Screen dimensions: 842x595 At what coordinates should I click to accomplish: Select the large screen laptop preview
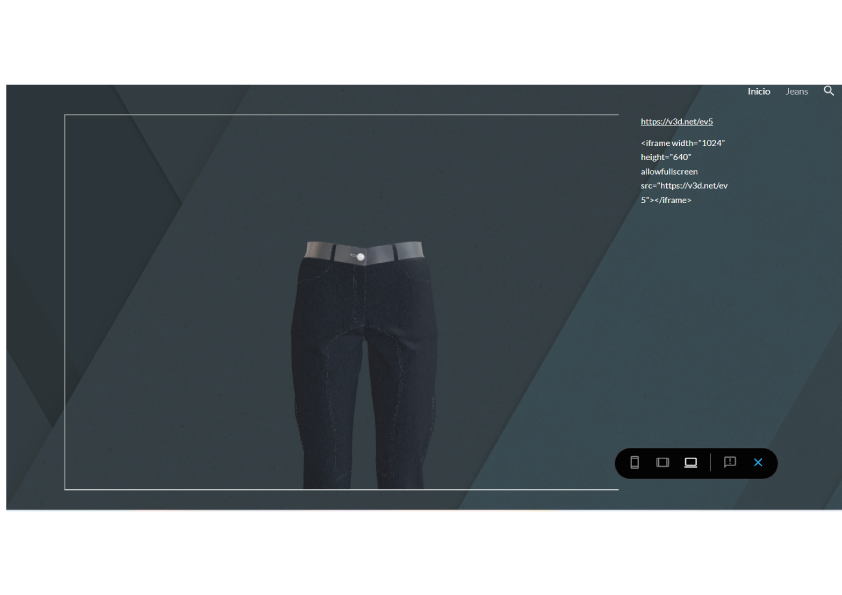(691, 462)
